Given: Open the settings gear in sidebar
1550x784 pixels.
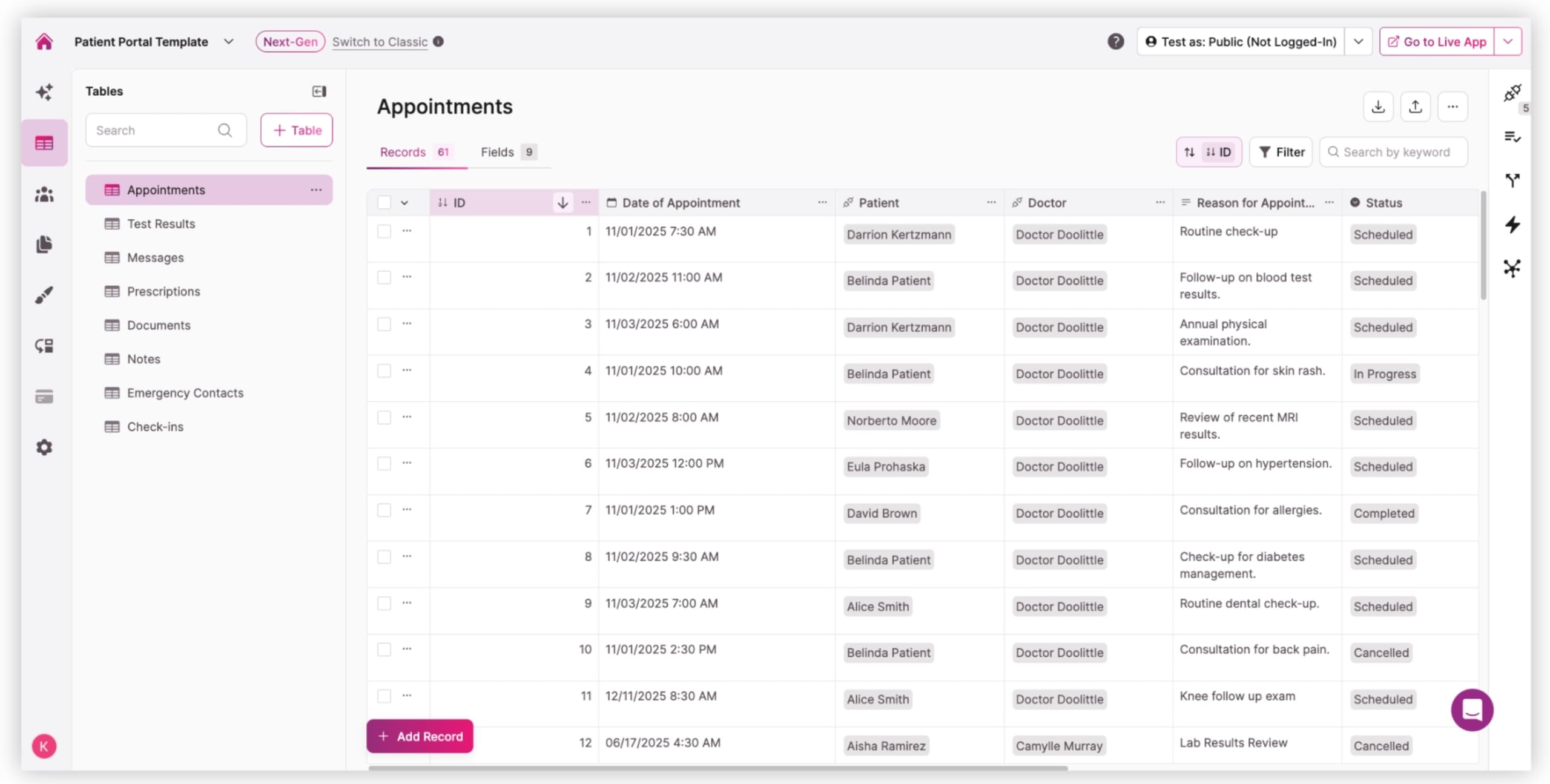Looking at the screenshot, I should pyautogui.click(x=44, y=447).
